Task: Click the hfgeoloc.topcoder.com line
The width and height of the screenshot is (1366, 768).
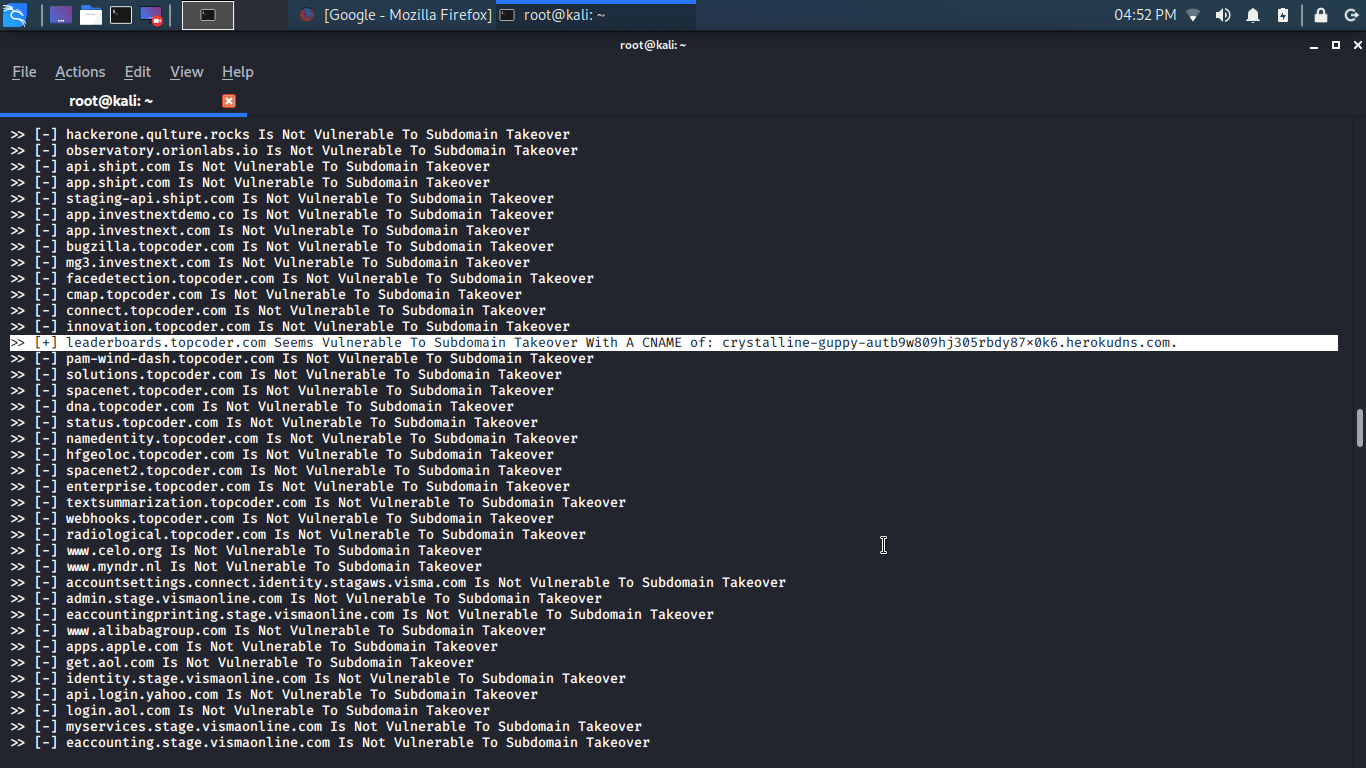Action: pyautogui.click(x=282, y=454)
